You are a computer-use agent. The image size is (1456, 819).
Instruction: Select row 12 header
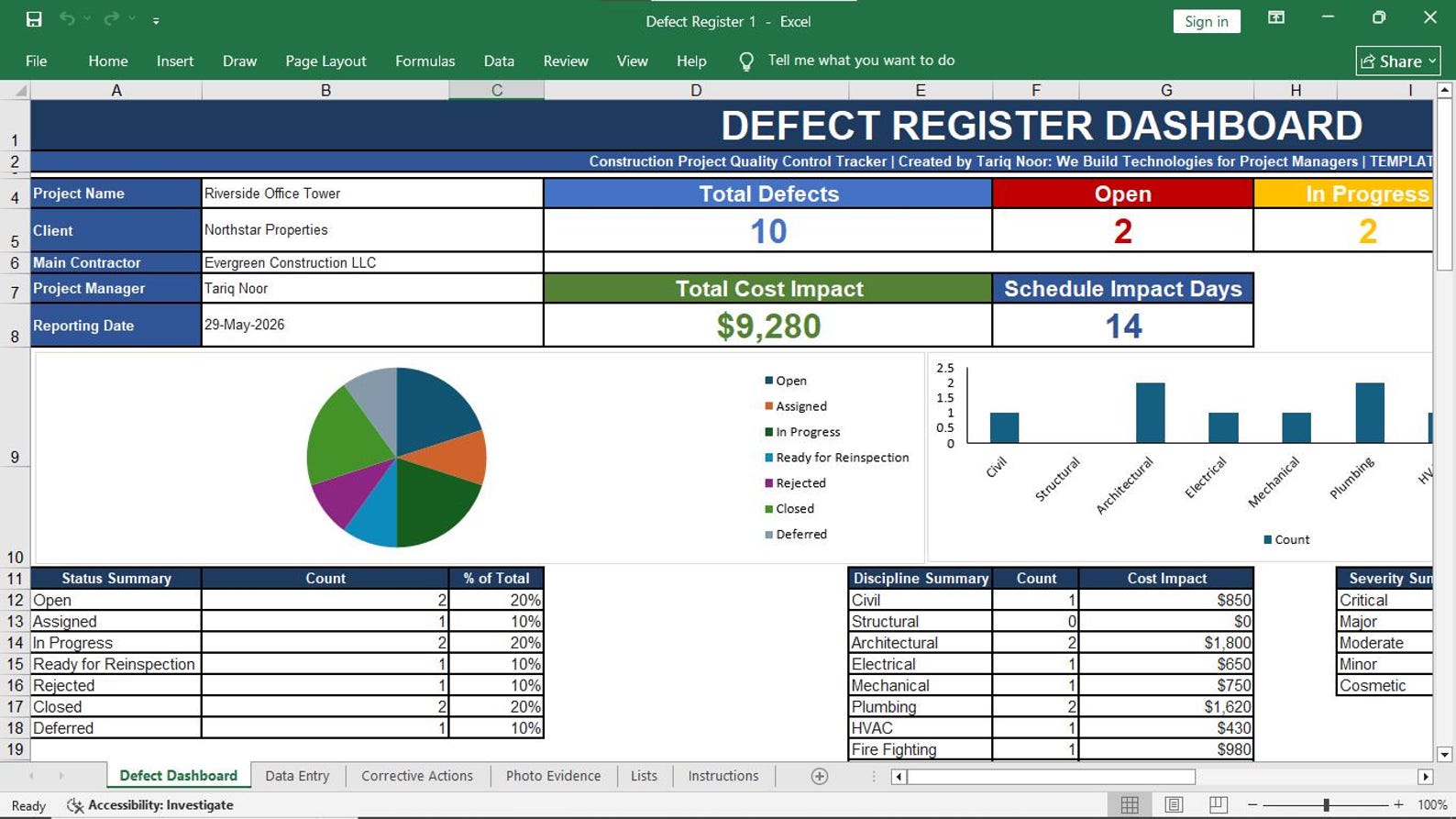coord(15,600)
